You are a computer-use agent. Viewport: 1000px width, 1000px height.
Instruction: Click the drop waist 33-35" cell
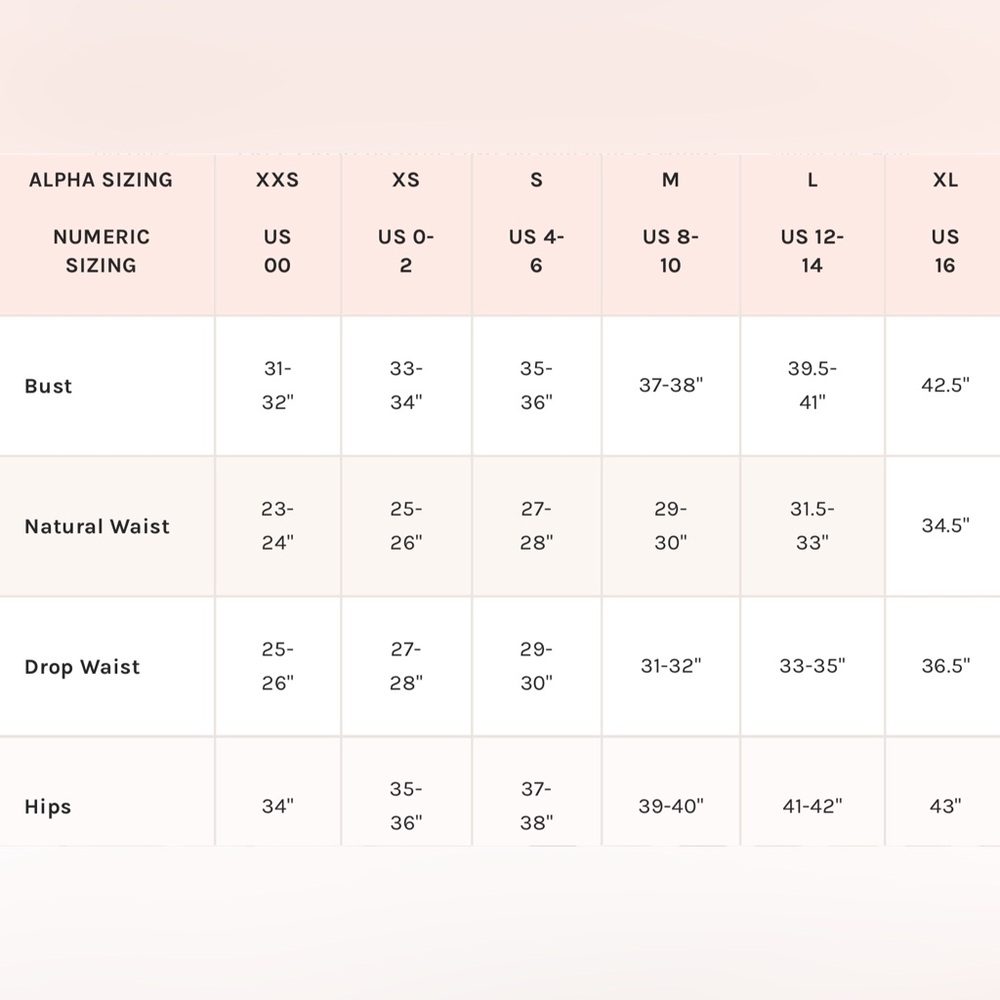(x=812, y=666)
